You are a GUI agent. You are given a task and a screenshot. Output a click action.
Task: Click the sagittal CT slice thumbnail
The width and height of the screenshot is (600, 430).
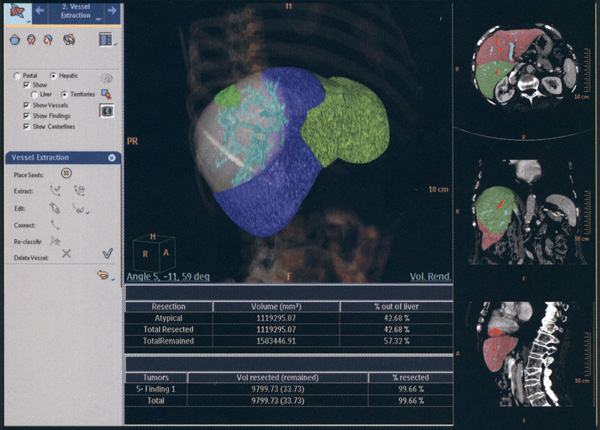pos(525,353)
